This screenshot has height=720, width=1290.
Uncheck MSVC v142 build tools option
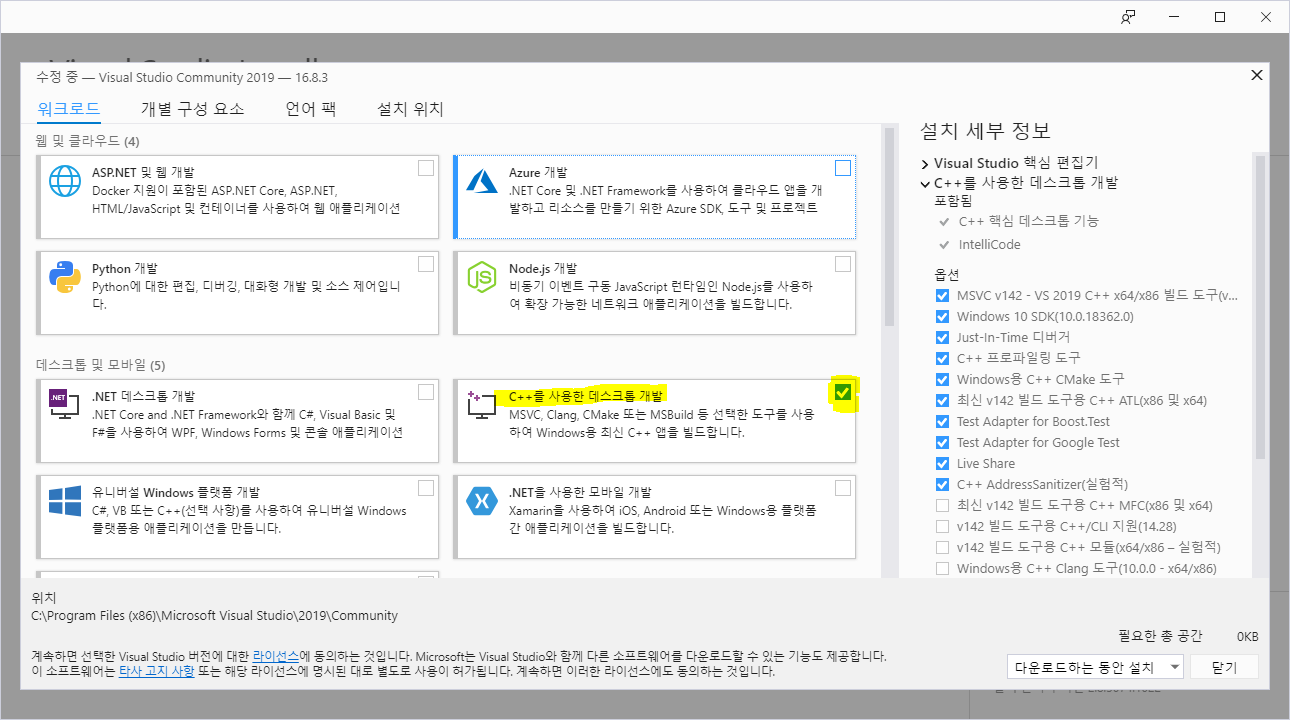tap(942, 296)
